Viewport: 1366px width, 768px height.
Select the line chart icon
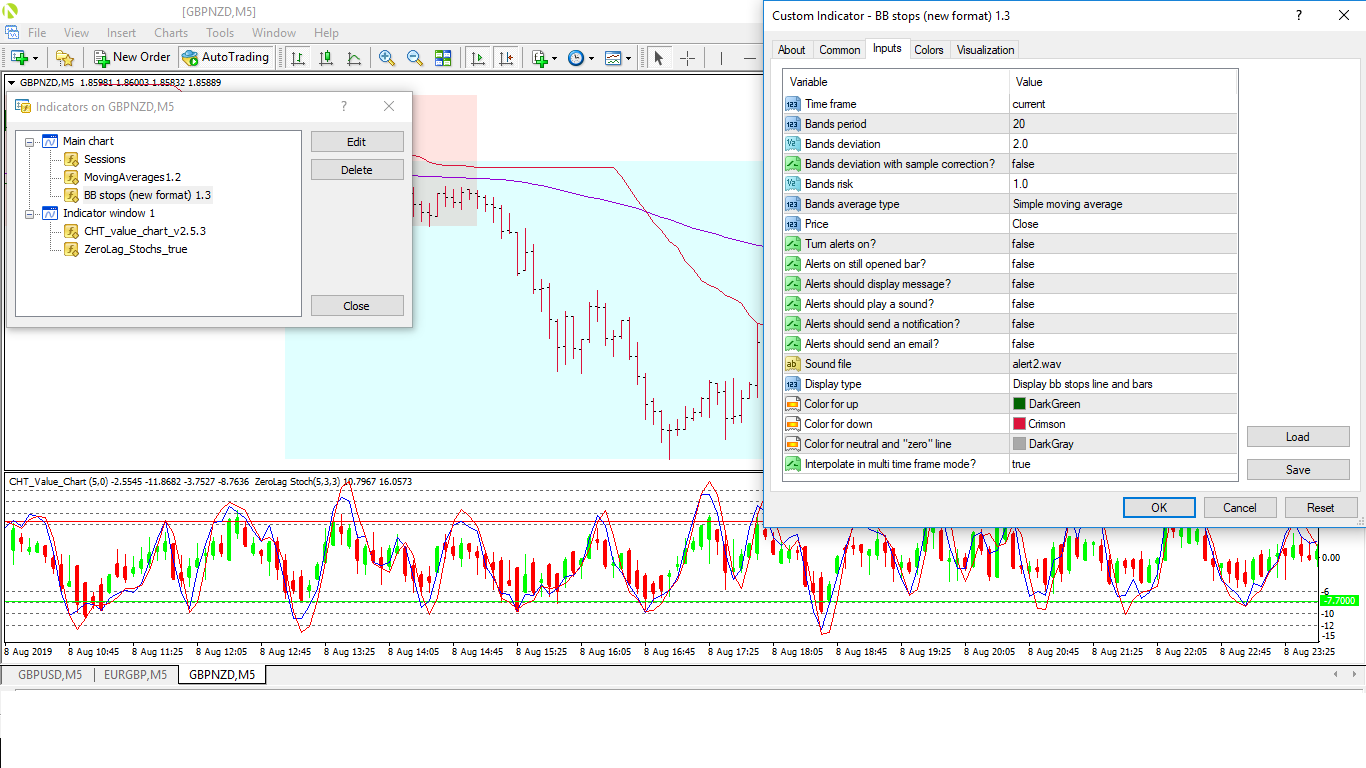pos(354,58)
